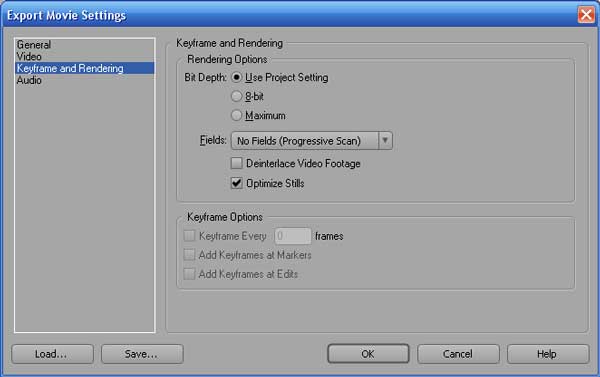
Task: Click the Load... button
Action: [x=52, y=354]
